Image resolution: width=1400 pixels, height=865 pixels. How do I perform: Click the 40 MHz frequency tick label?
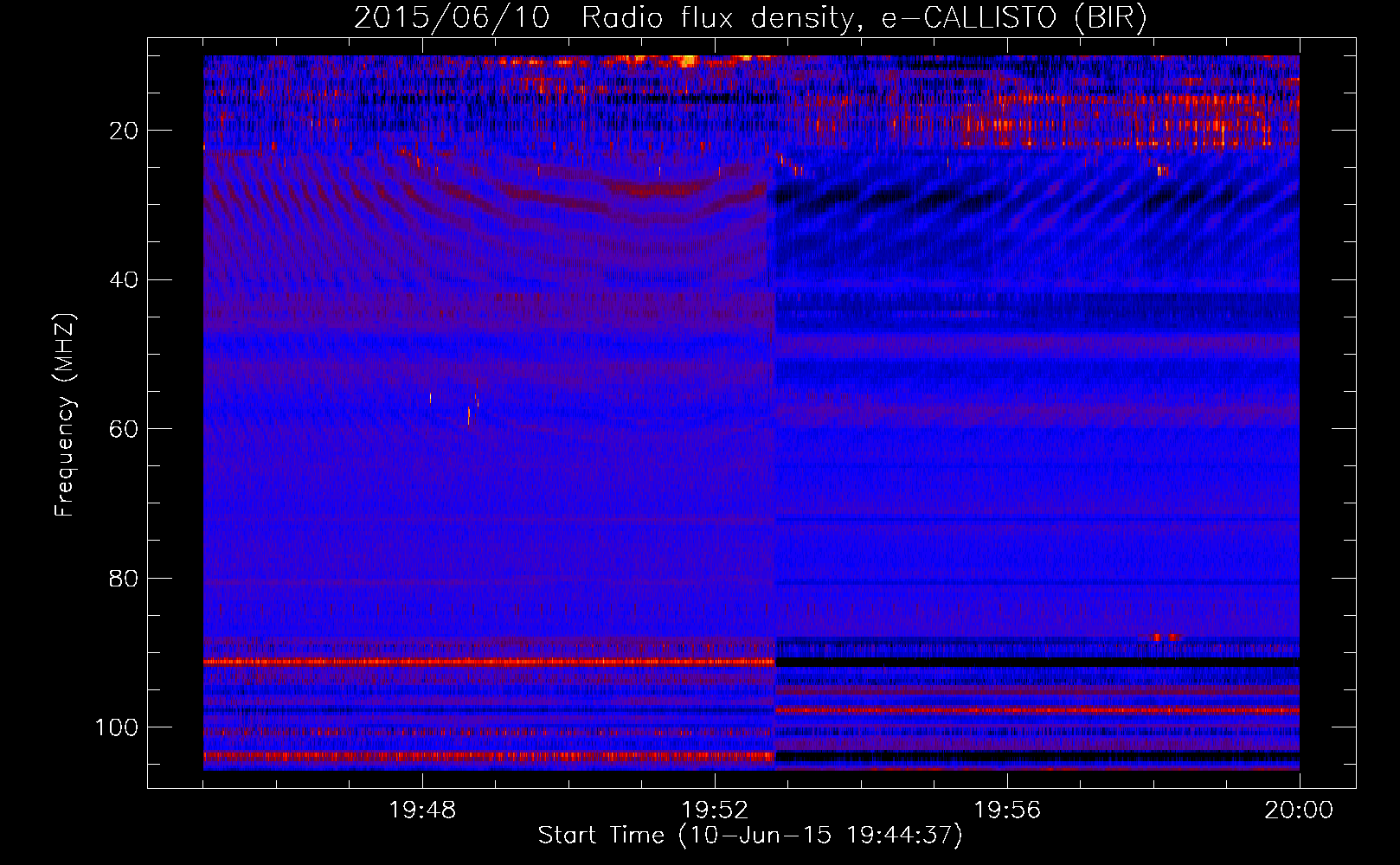[124, 280]
